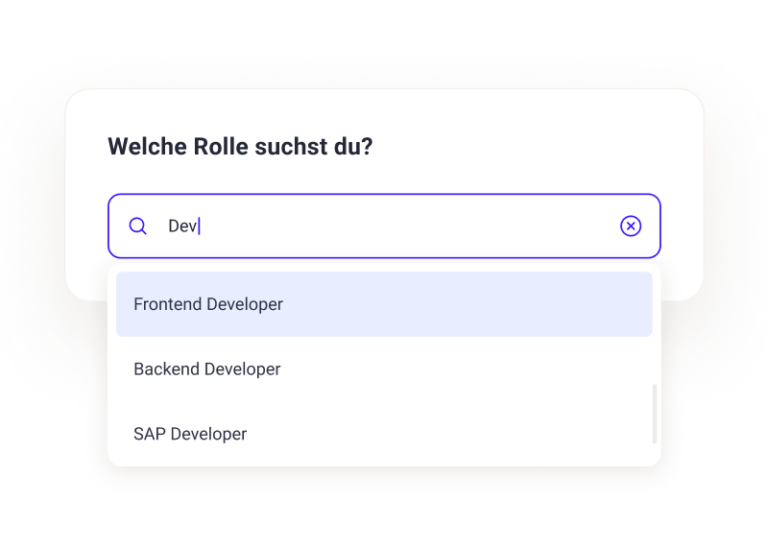This screenshot has height=547, width=768.
Task: Select the last visible suggestion, SAP Developer
Action: pos(384,434)
